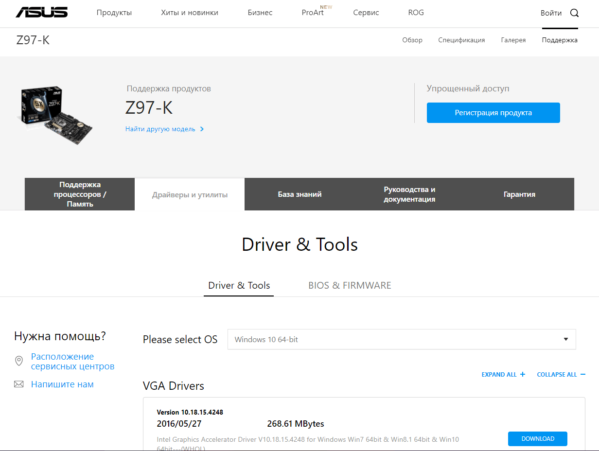Open the Сервис menu
Image resolution: width=599 pixels, height=451 pixels.
tap(366, 13)
